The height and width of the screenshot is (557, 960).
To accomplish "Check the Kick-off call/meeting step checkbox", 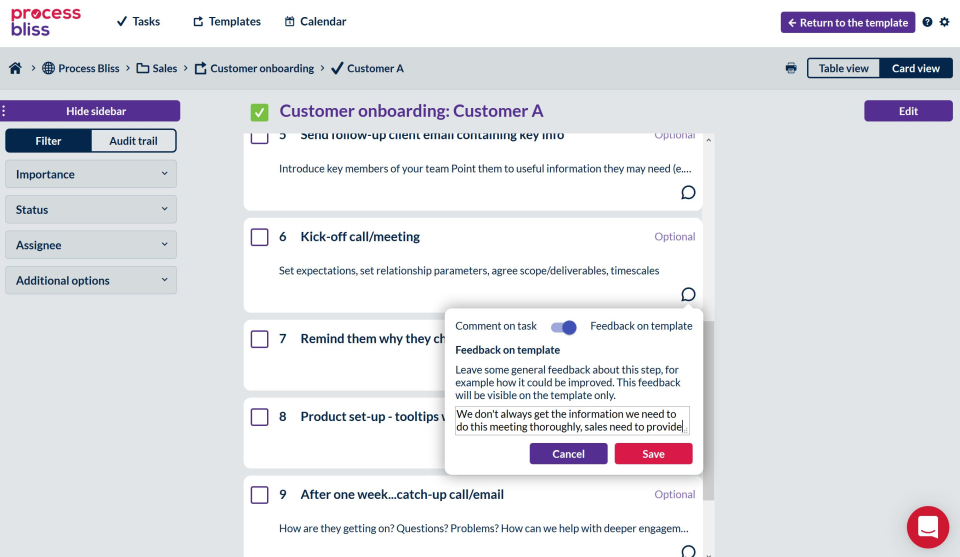I will (260, 237).
